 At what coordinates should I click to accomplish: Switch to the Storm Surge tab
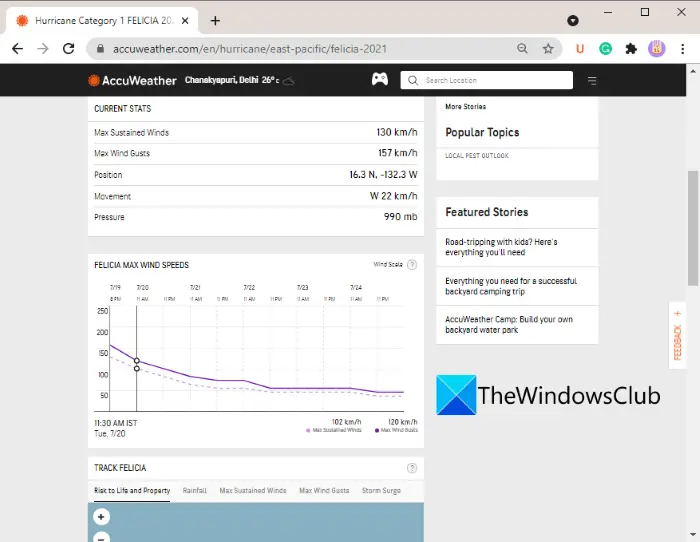point(381,490)
